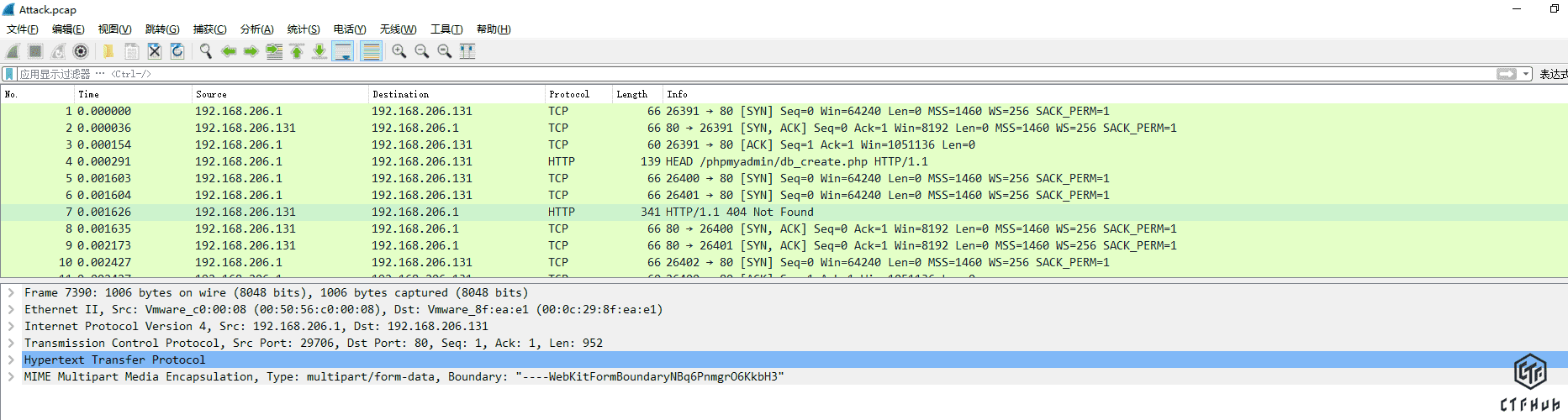Go back to previous packet

pos(228,51)
